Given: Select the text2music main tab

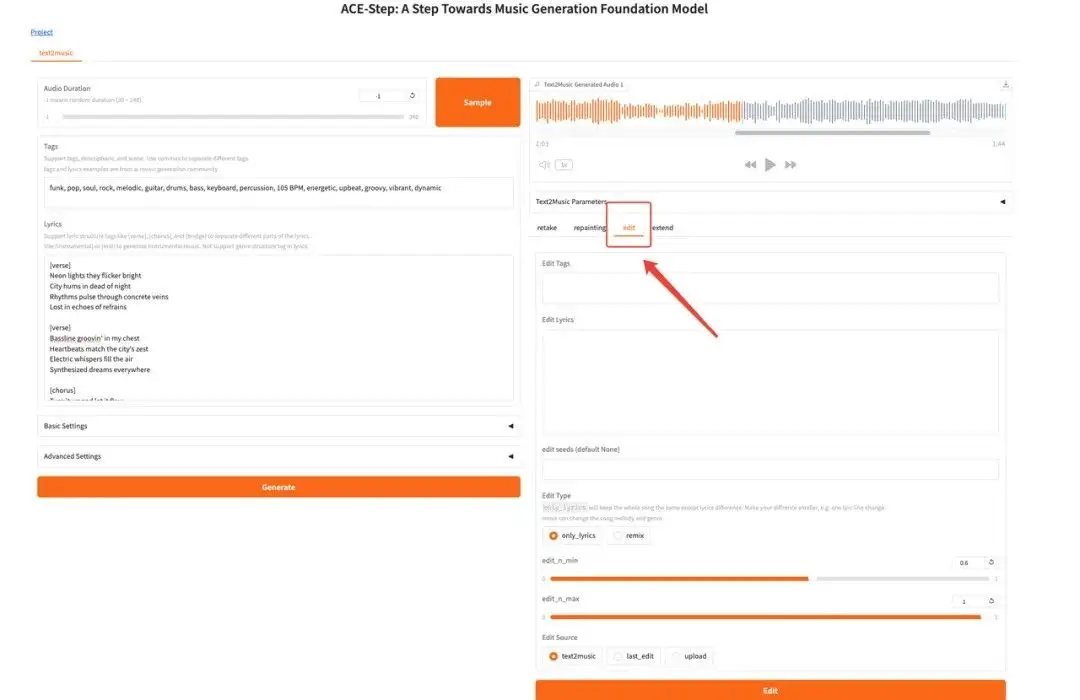Looking at the screenshot, I should point(56,53).
